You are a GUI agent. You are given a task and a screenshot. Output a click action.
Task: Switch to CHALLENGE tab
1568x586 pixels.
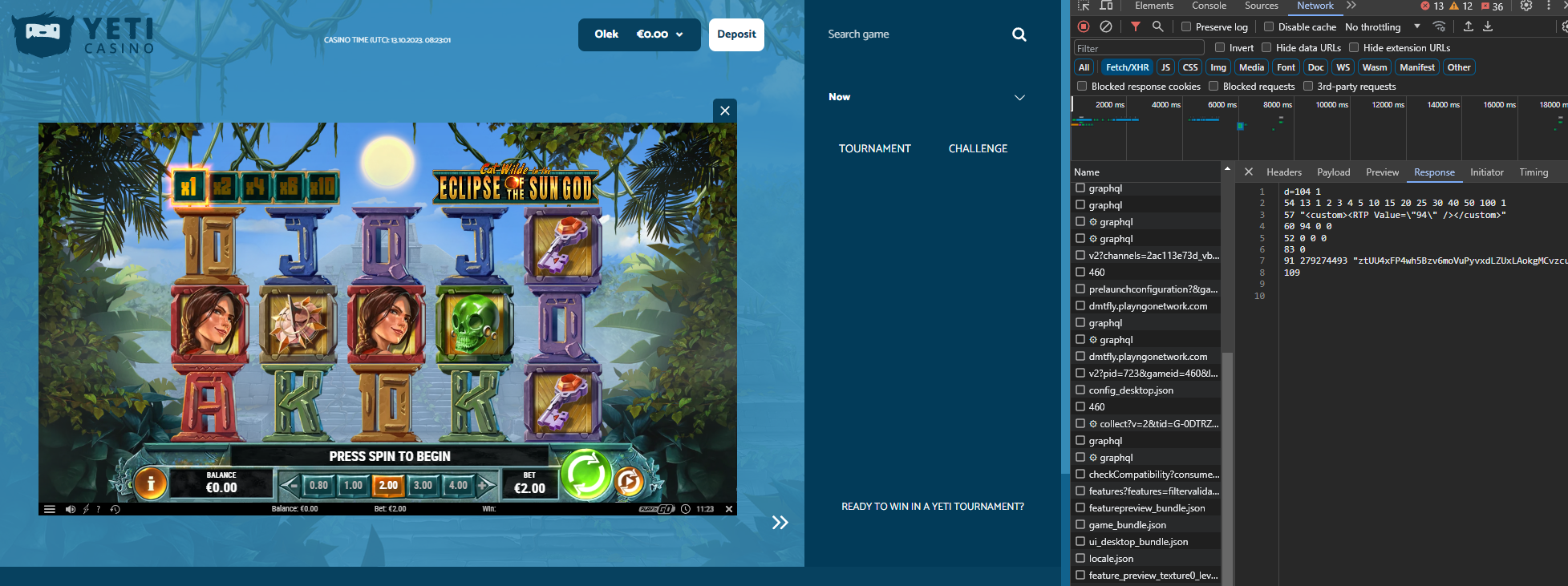coord(978,148)
